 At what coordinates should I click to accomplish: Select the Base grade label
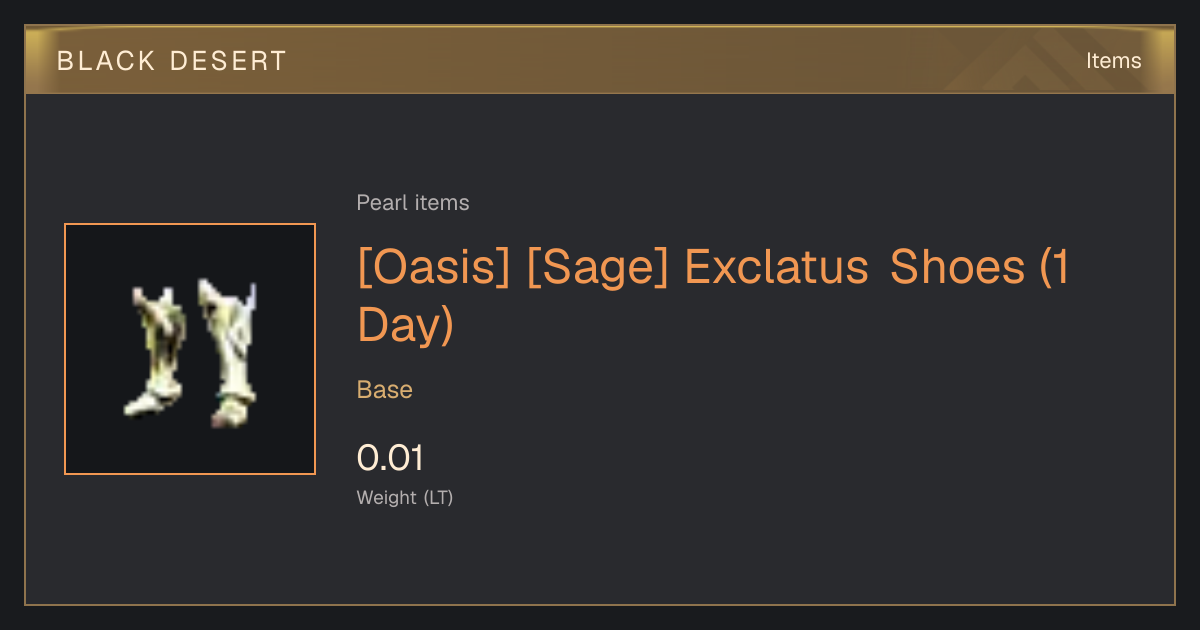[x=385, y=390]
